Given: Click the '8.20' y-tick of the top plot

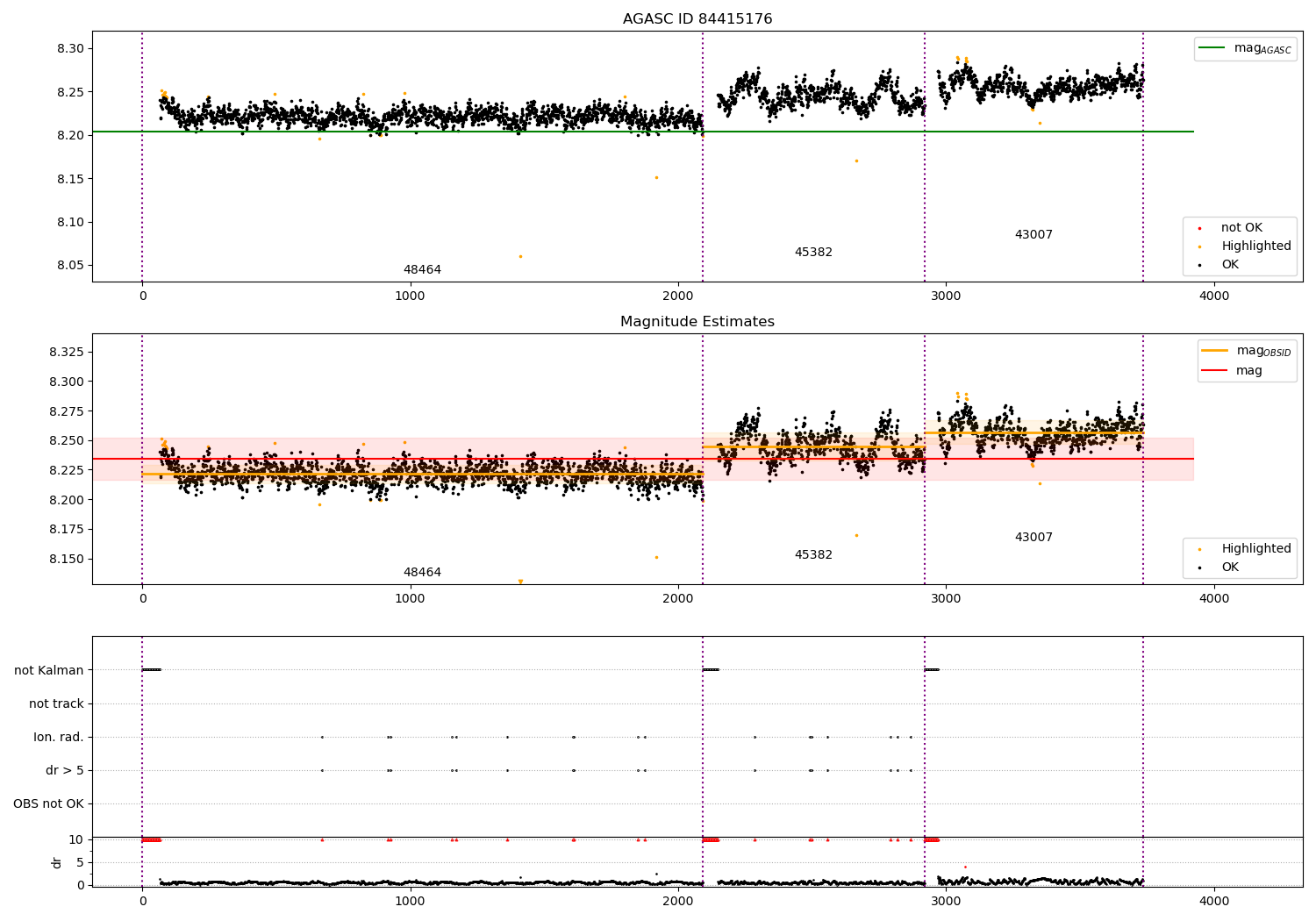Looking at the screenshot, I should coord(70,135).
